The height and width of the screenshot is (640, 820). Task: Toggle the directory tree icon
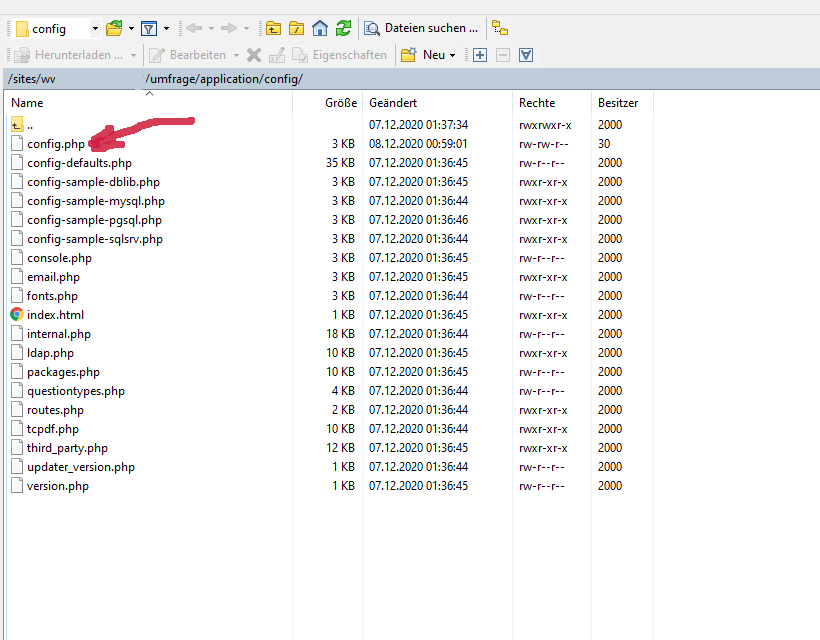[x=500, y=28]
